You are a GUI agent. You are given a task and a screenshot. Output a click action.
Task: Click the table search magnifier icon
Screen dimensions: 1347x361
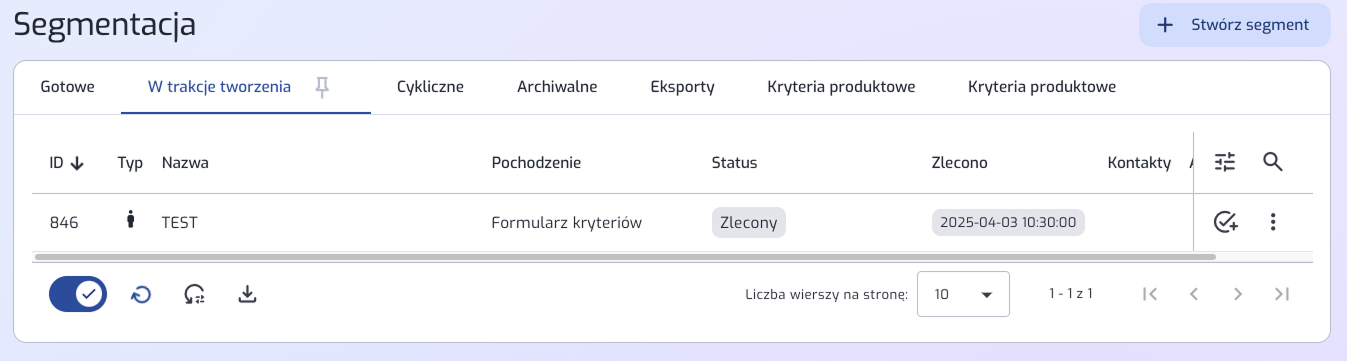tap(1272, 162)
